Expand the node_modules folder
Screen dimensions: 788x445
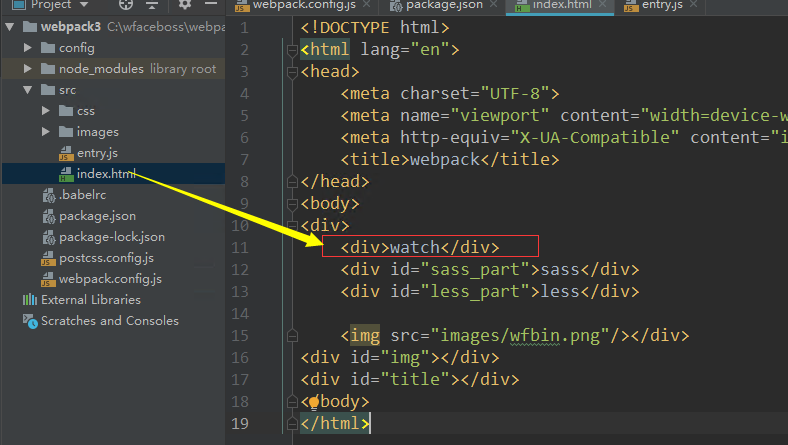pos(28,68)
